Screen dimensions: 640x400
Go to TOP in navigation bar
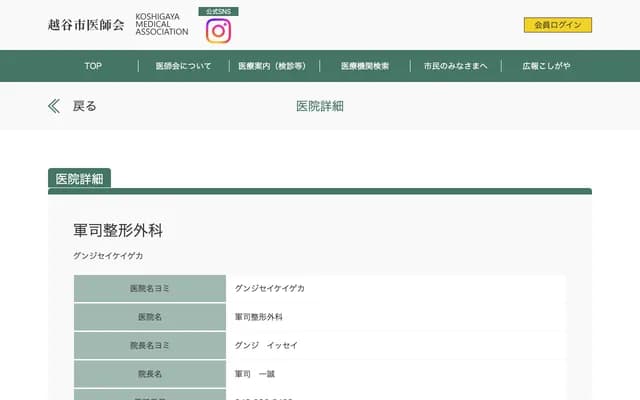coord(93,66)
